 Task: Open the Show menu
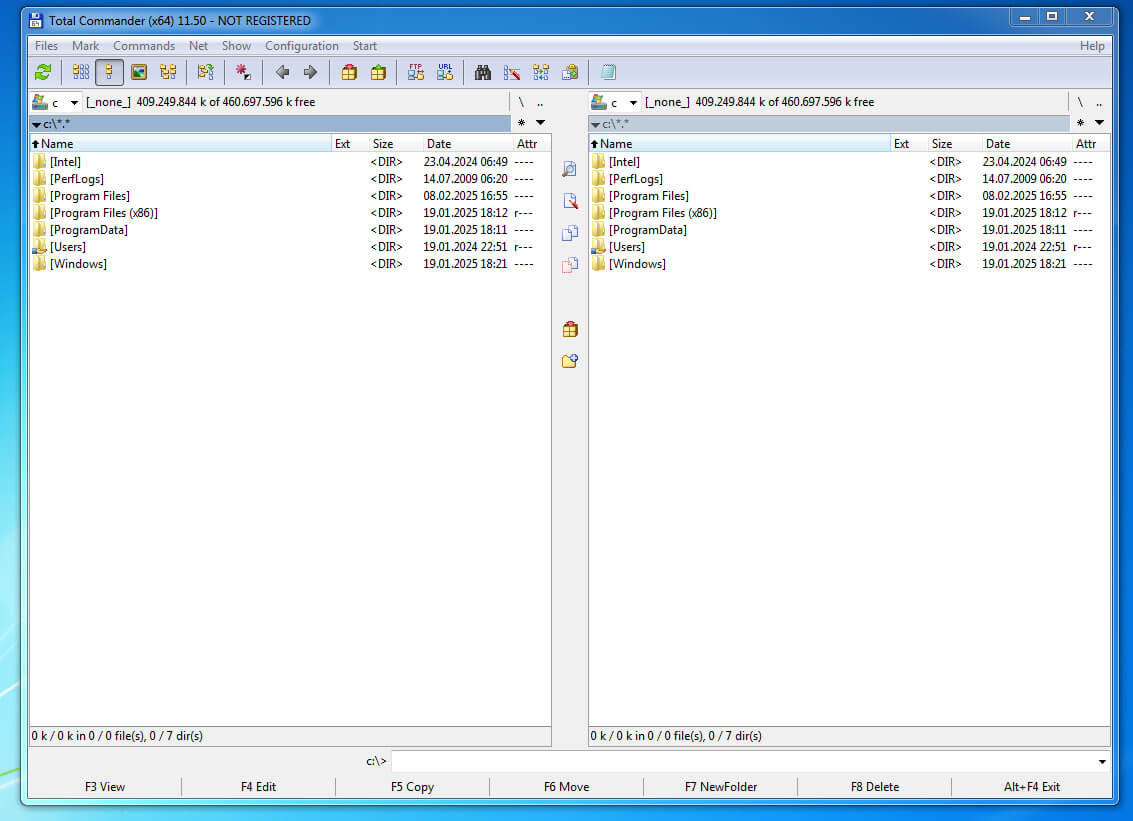[x=236, y=46]
